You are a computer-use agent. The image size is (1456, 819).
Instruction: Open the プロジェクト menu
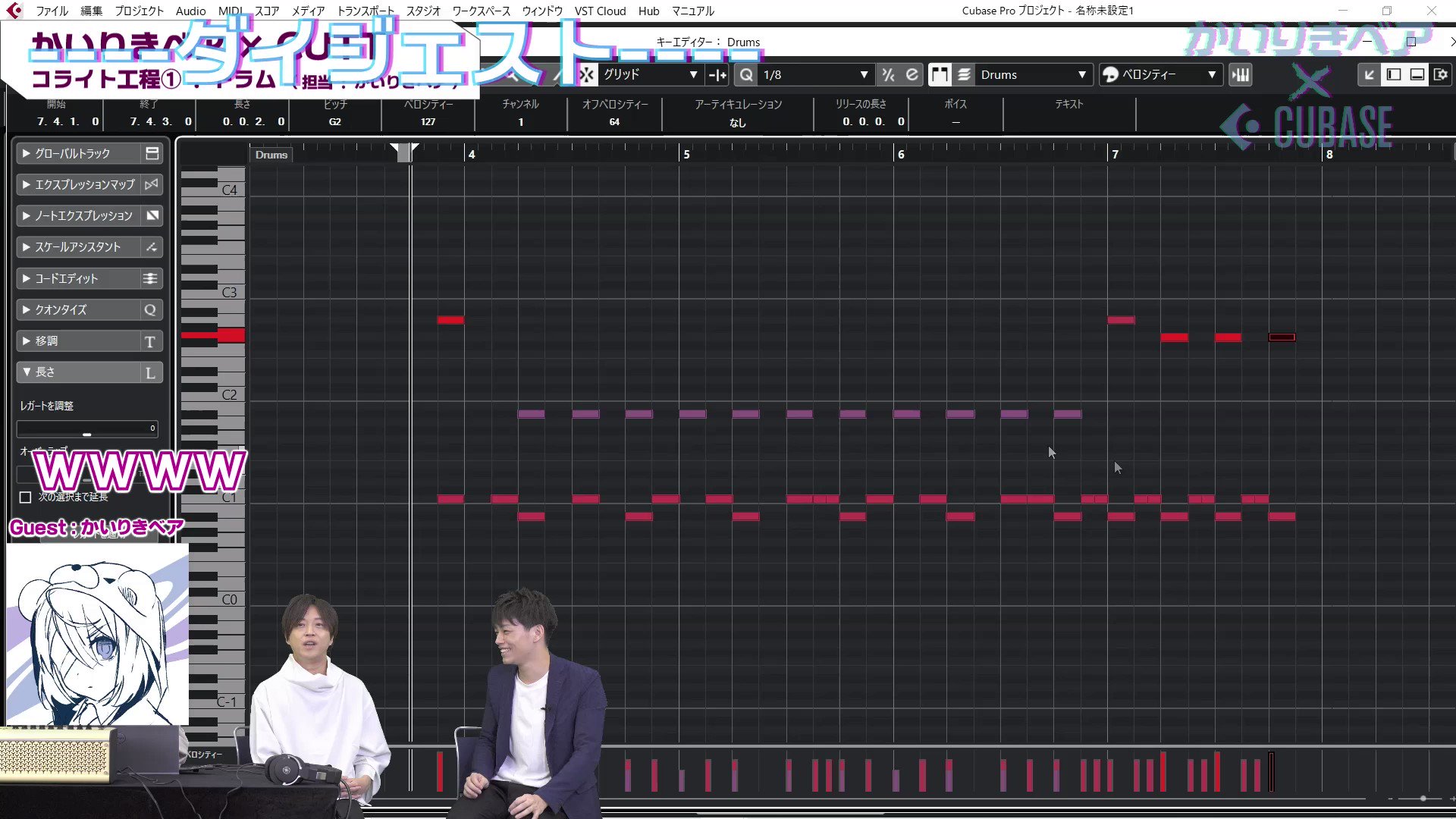[139, 11]
